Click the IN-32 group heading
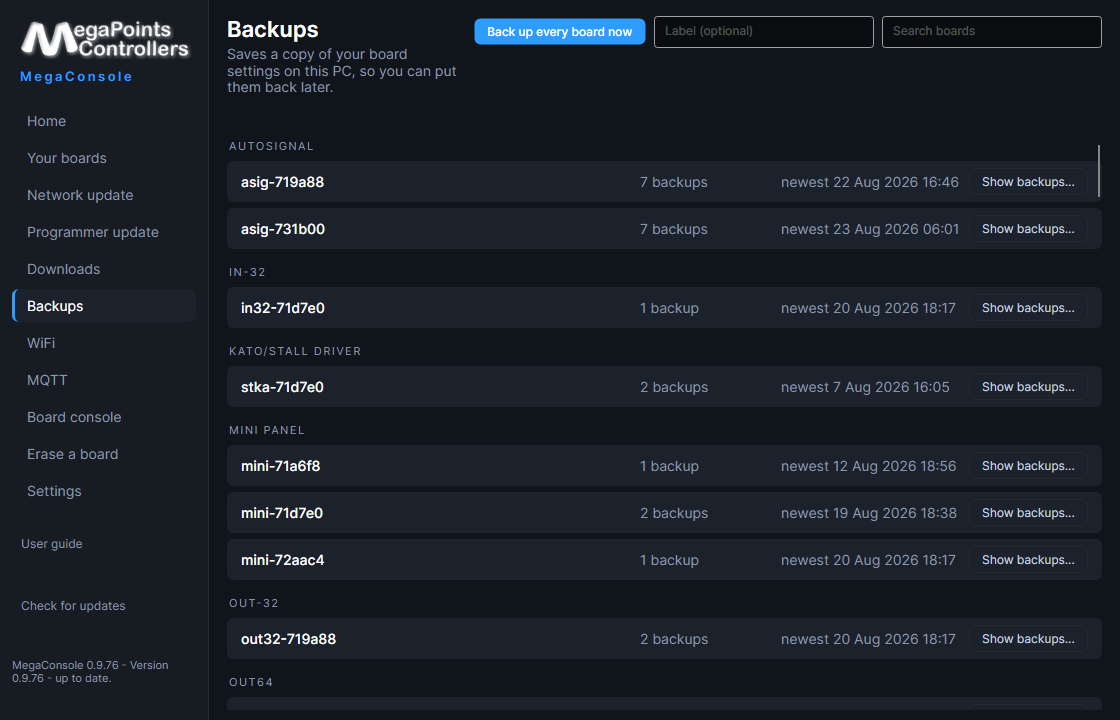Viewport: 1120px width, 720px height. 247,272
